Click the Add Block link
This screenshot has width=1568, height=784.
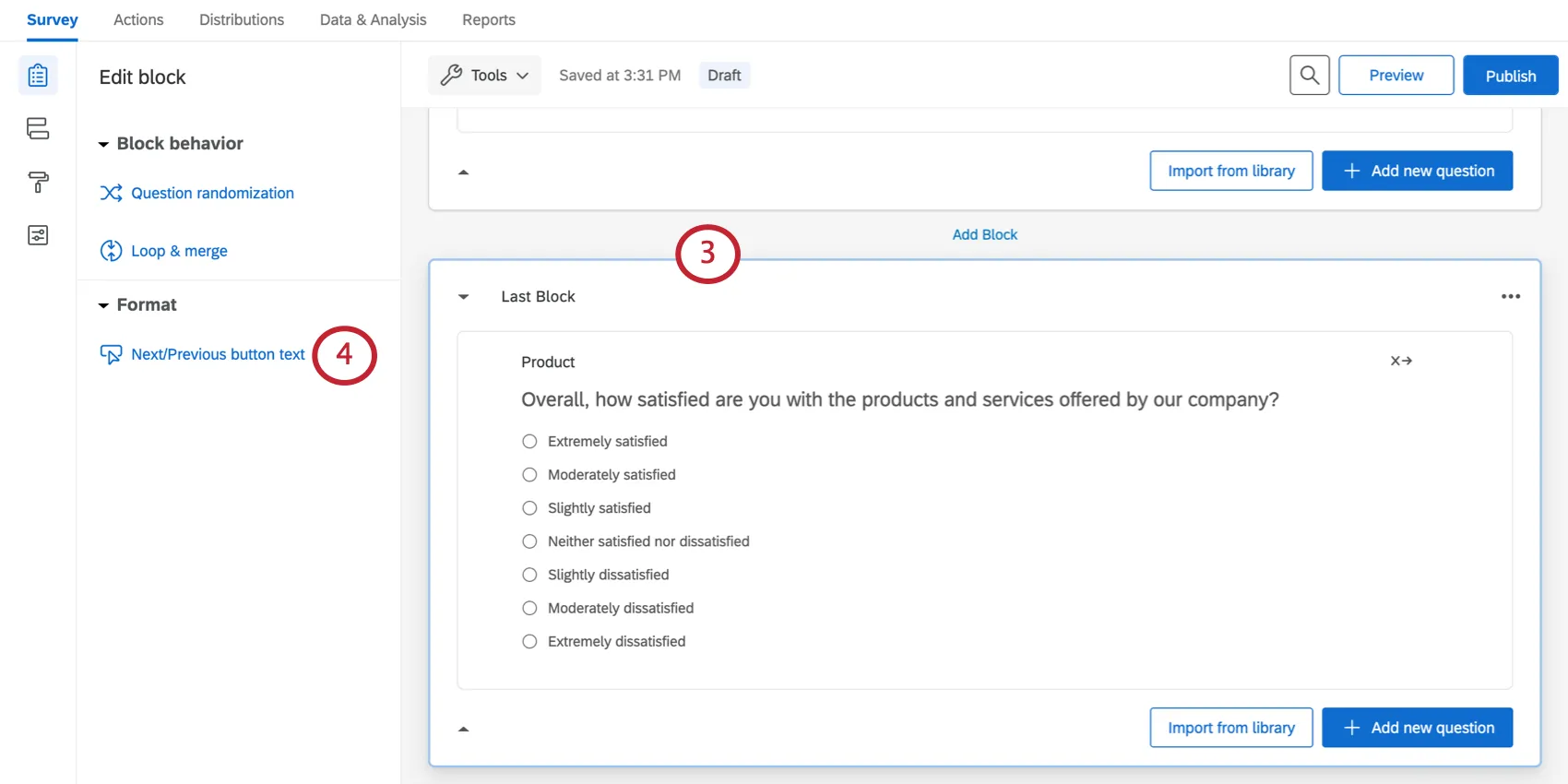point(984,234)
